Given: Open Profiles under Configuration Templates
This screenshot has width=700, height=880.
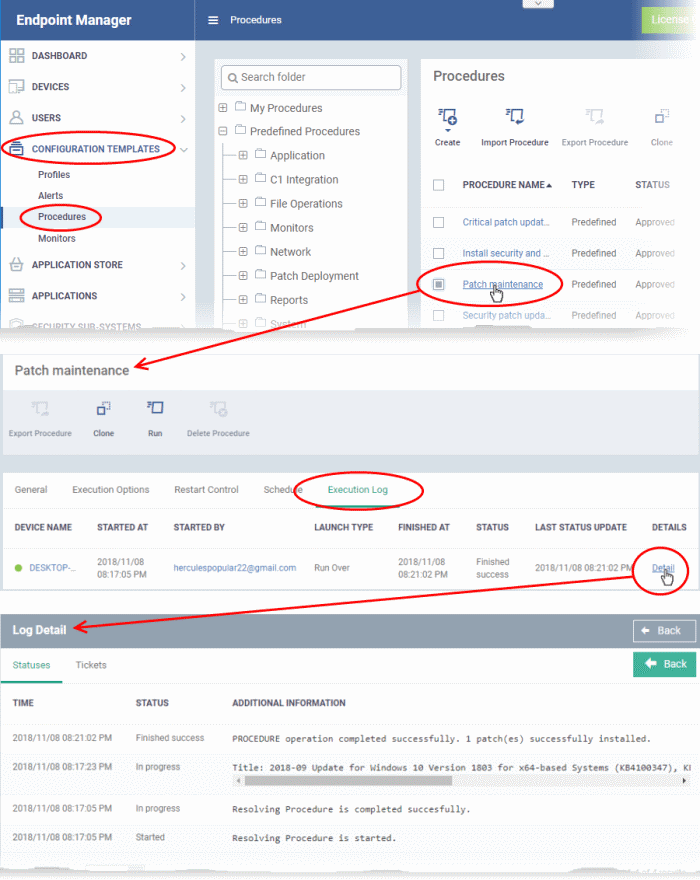Looking at the screenshot, I should [x=54, y=175].
